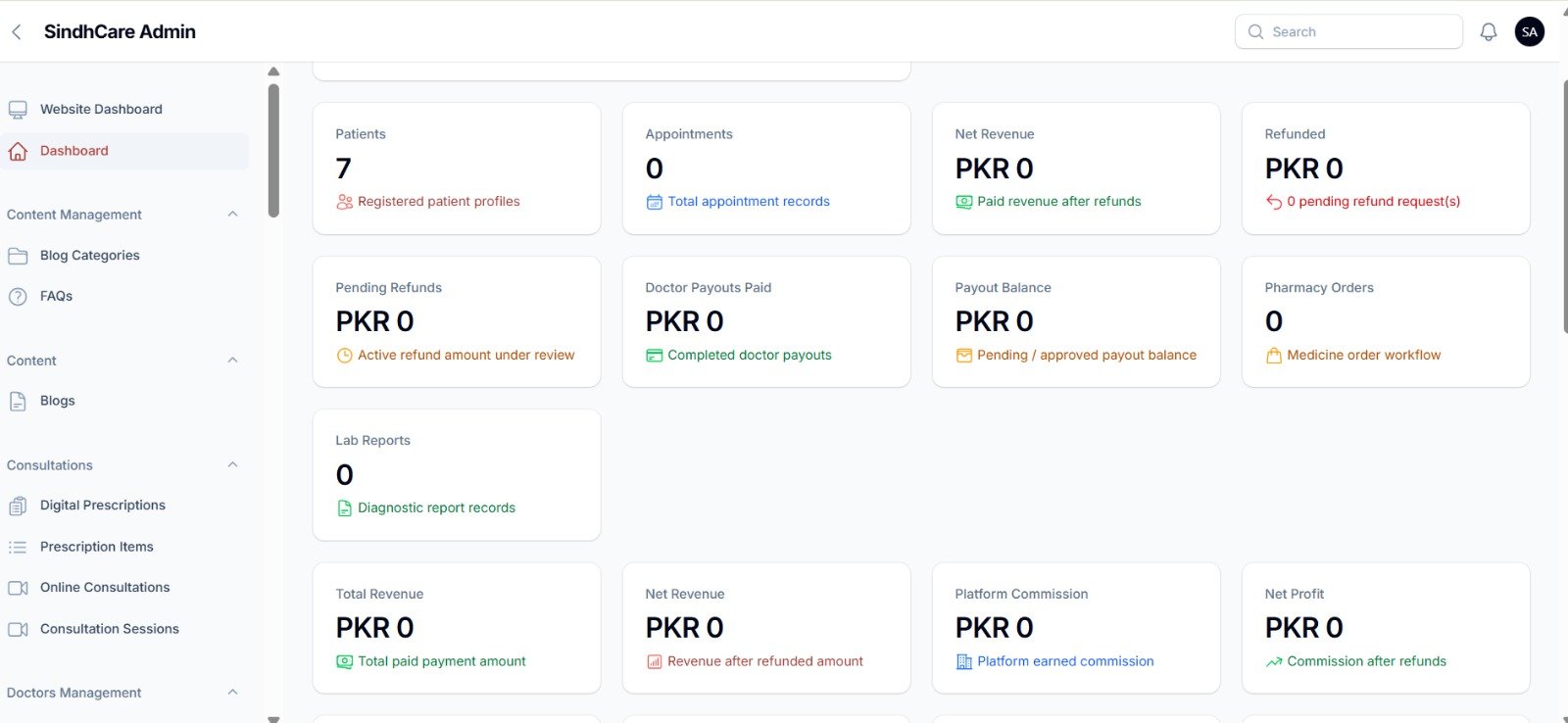Click the 'Completed doctor payouts' text
1568x723 pixels.
tap(750, 356)
